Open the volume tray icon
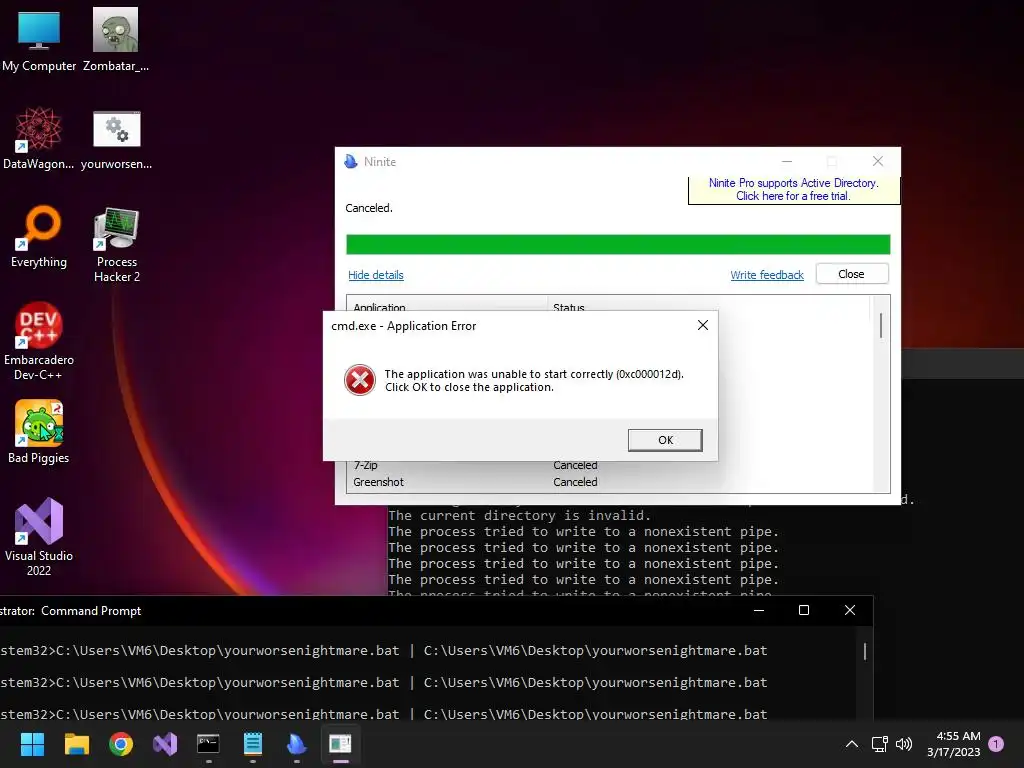 click(x=904, y=744)
